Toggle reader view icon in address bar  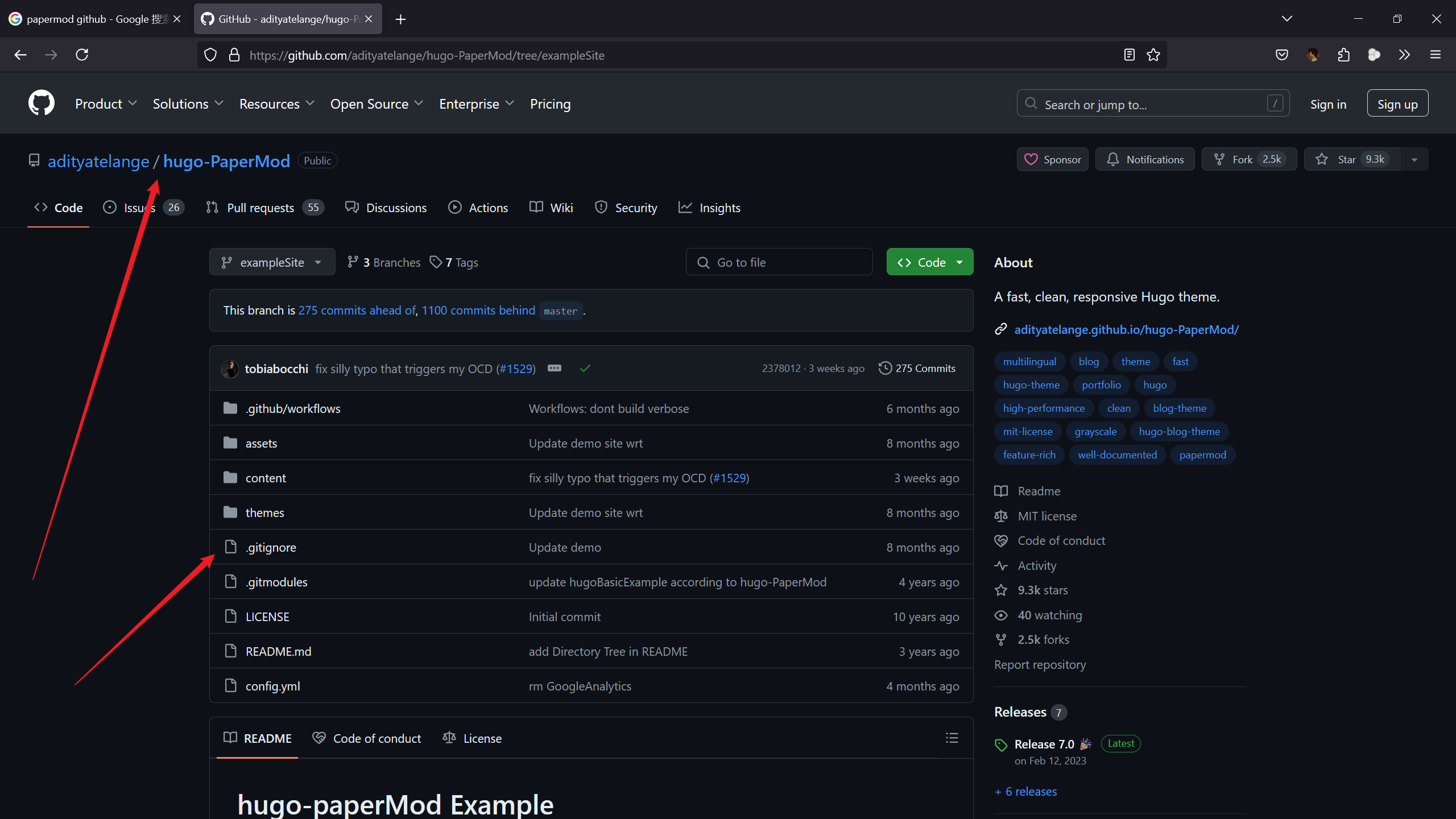pos(1130,55)
